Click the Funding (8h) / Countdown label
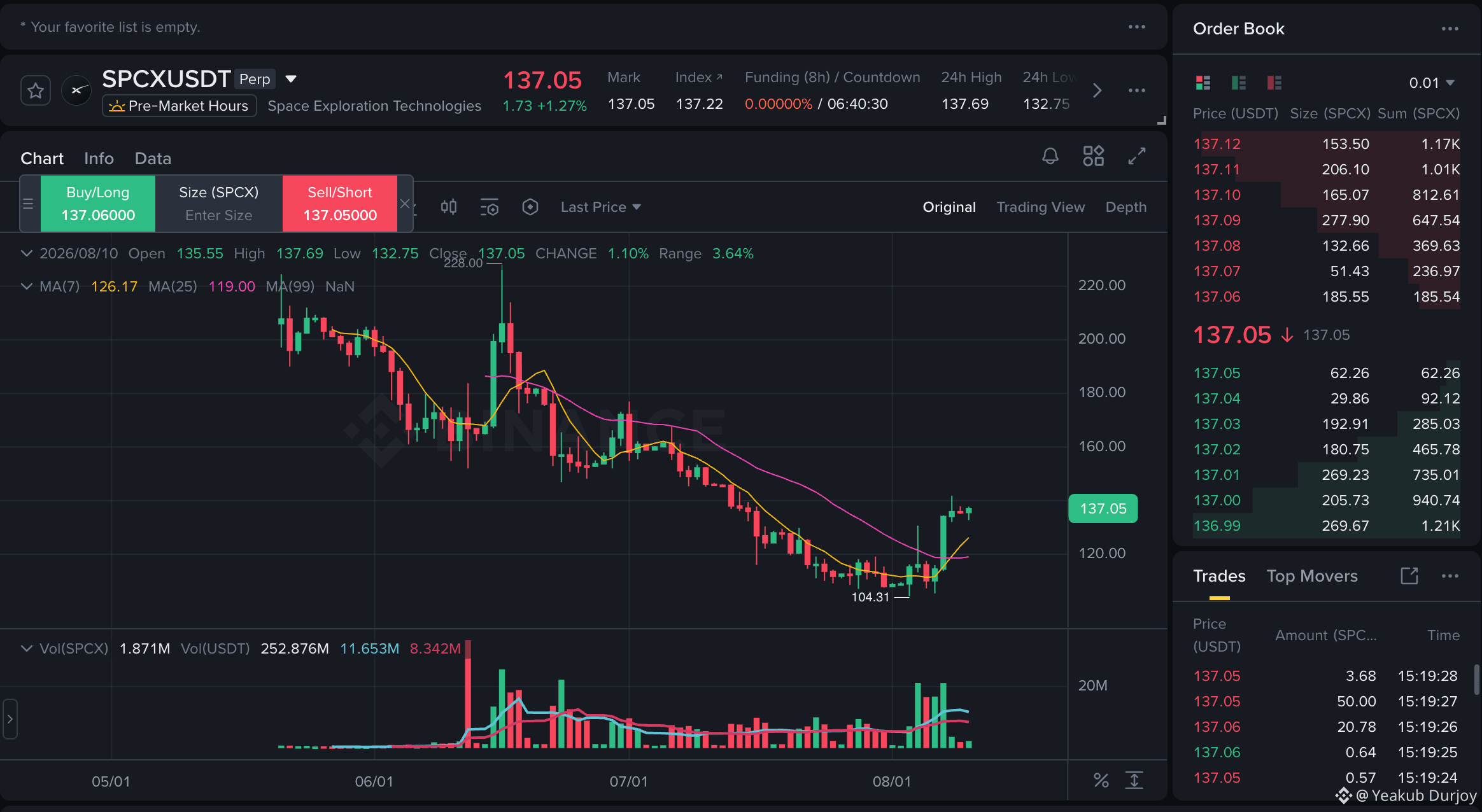 point(832,77)
